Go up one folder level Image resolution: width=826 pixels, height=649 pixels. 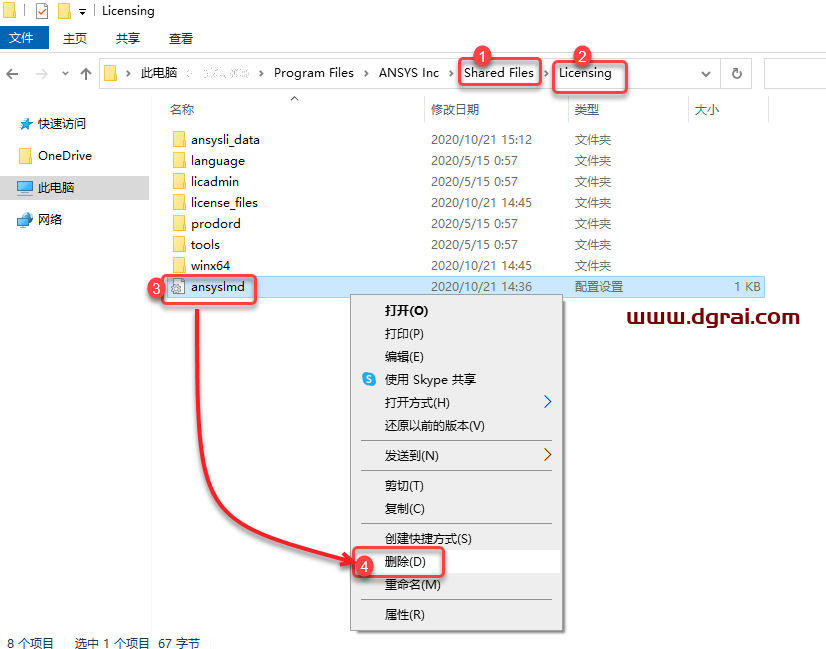point(86,74)
